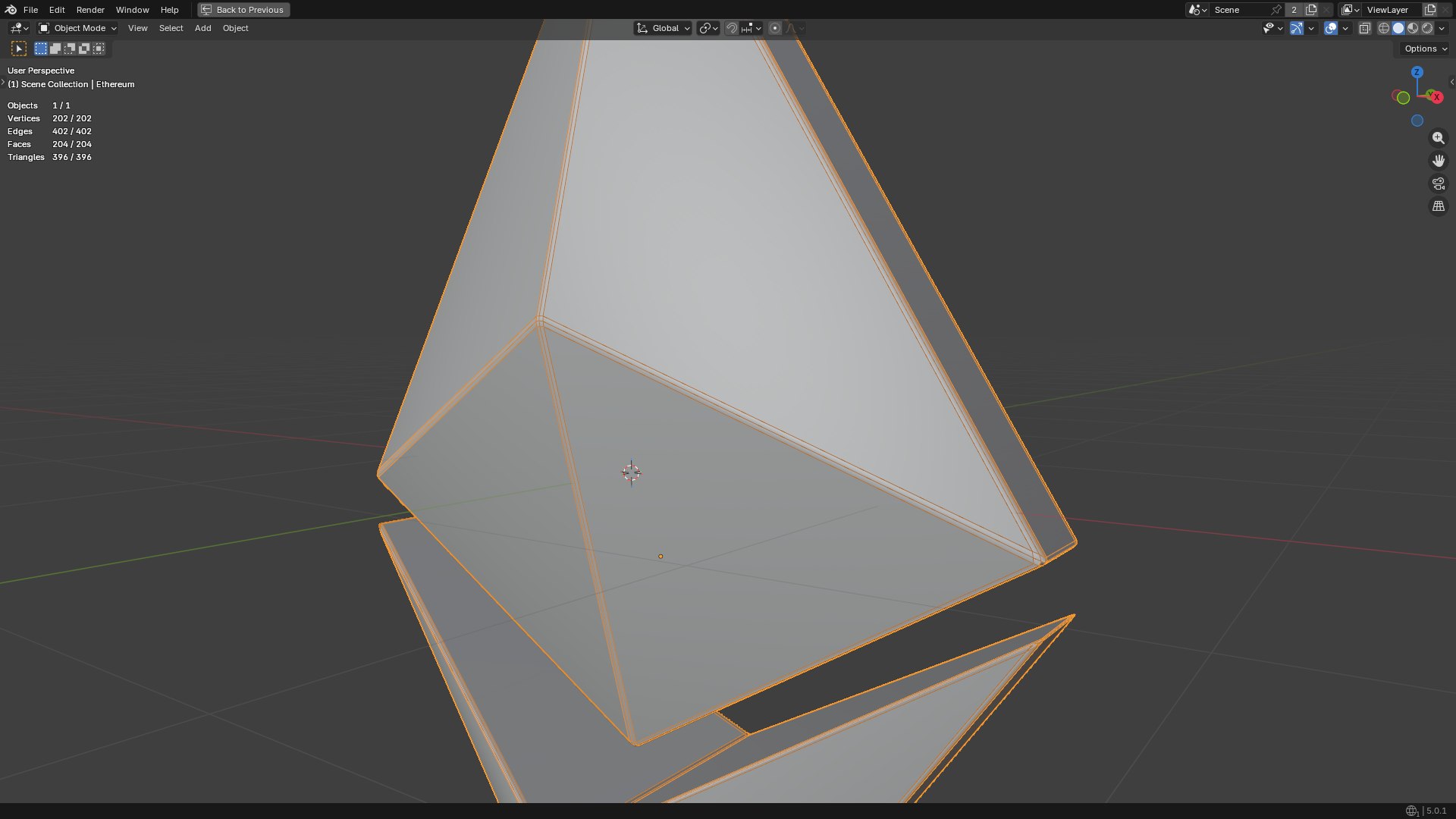Toggle proportional editing
Image resolution: width=1456 pixels, height=819 pixels.
click(x=775, y=28)
